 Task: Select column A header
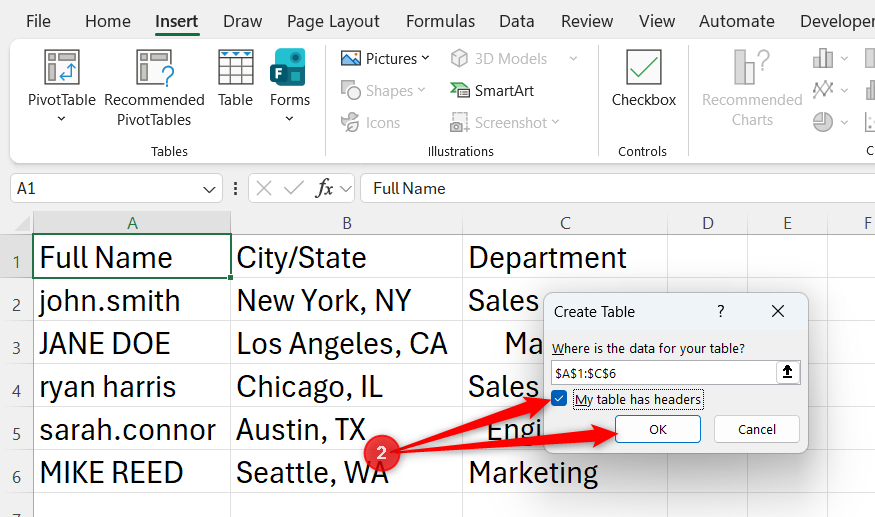pyautogui.click(x=132, y=223)
